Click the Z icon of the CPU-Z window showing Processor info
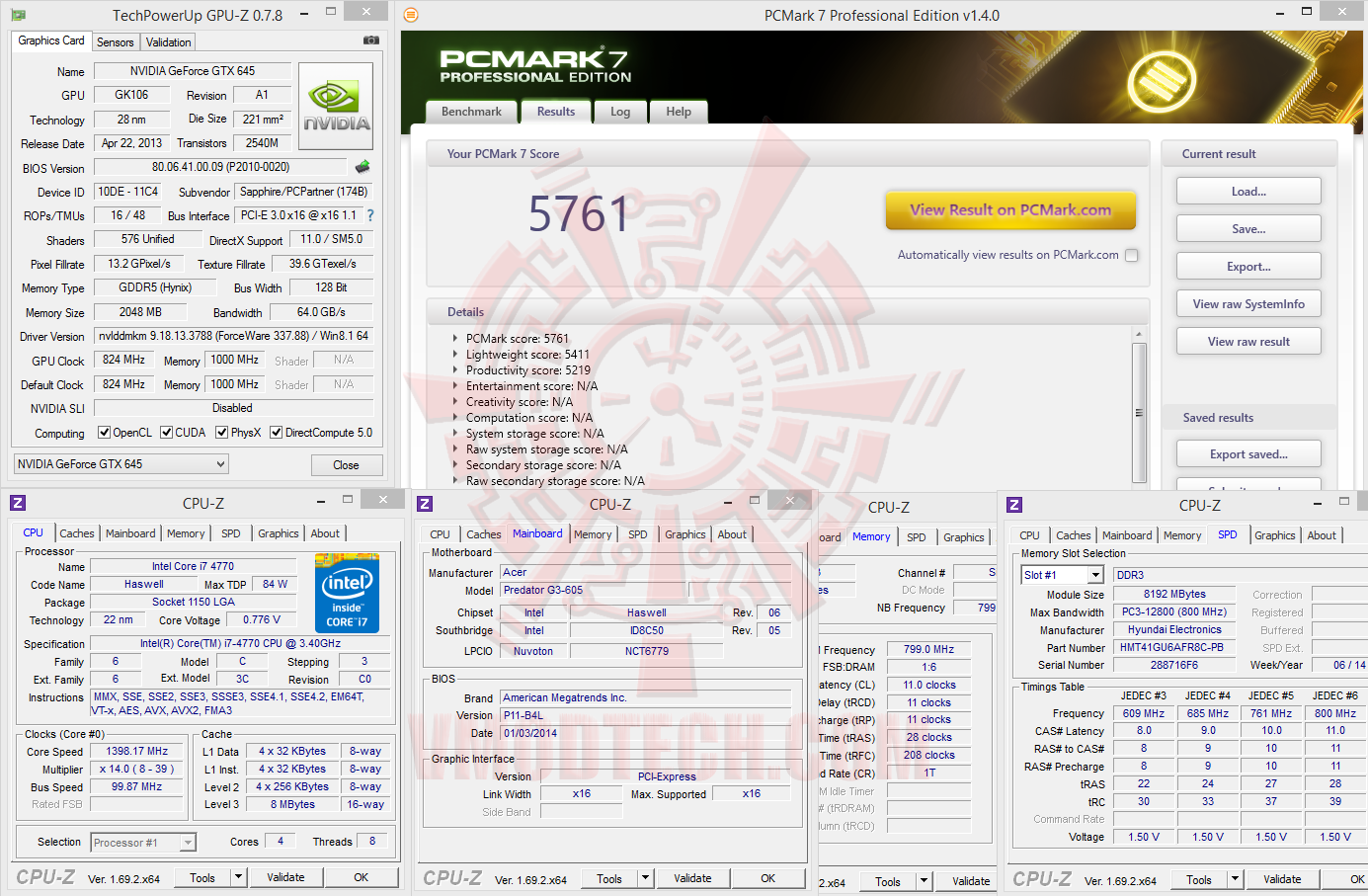The width and height of the screenshot is (1368, 896). click(x=18, y=503)
